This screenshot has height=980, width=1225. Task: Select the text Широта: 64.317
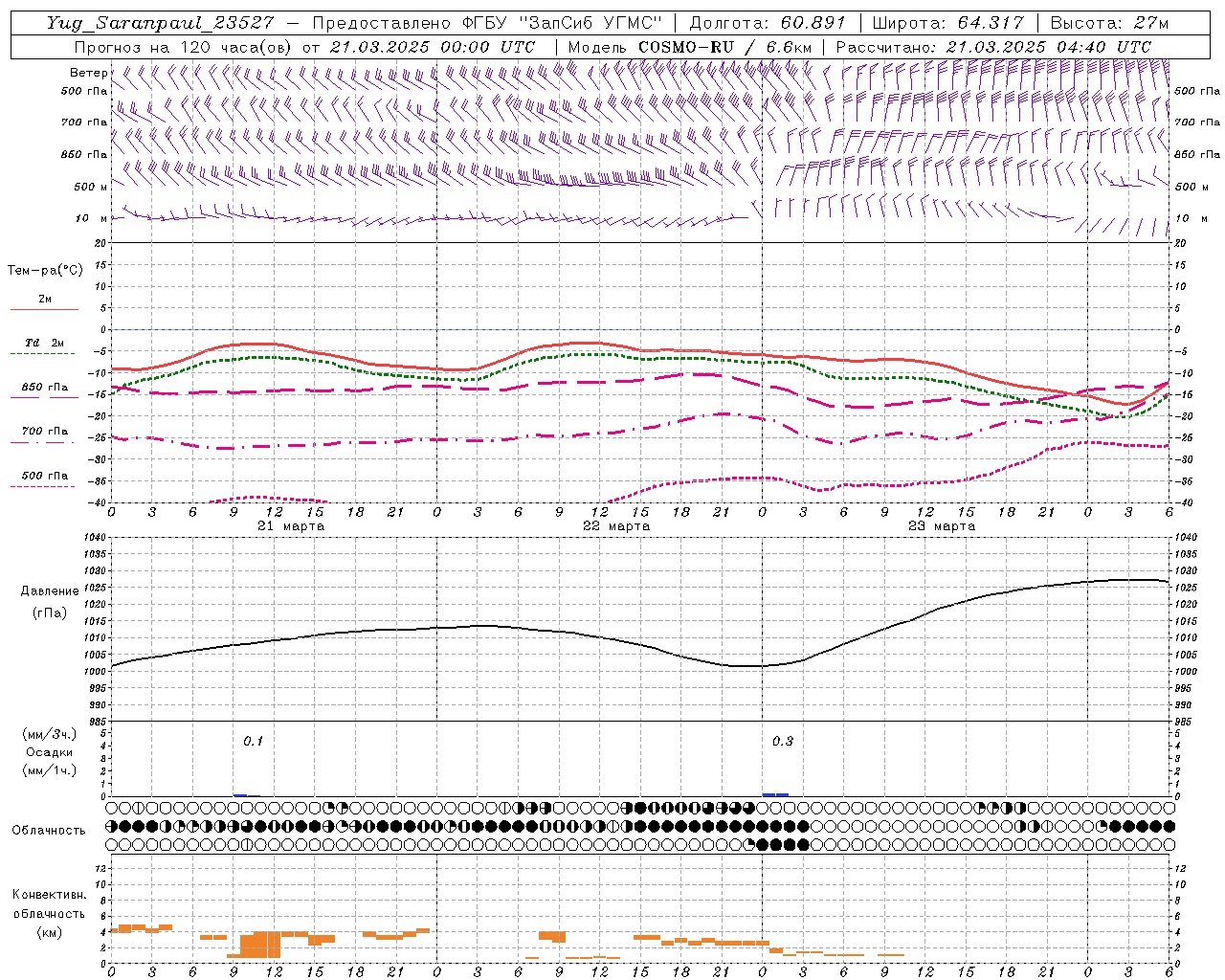pyautogui.click(x=949, y=23)
